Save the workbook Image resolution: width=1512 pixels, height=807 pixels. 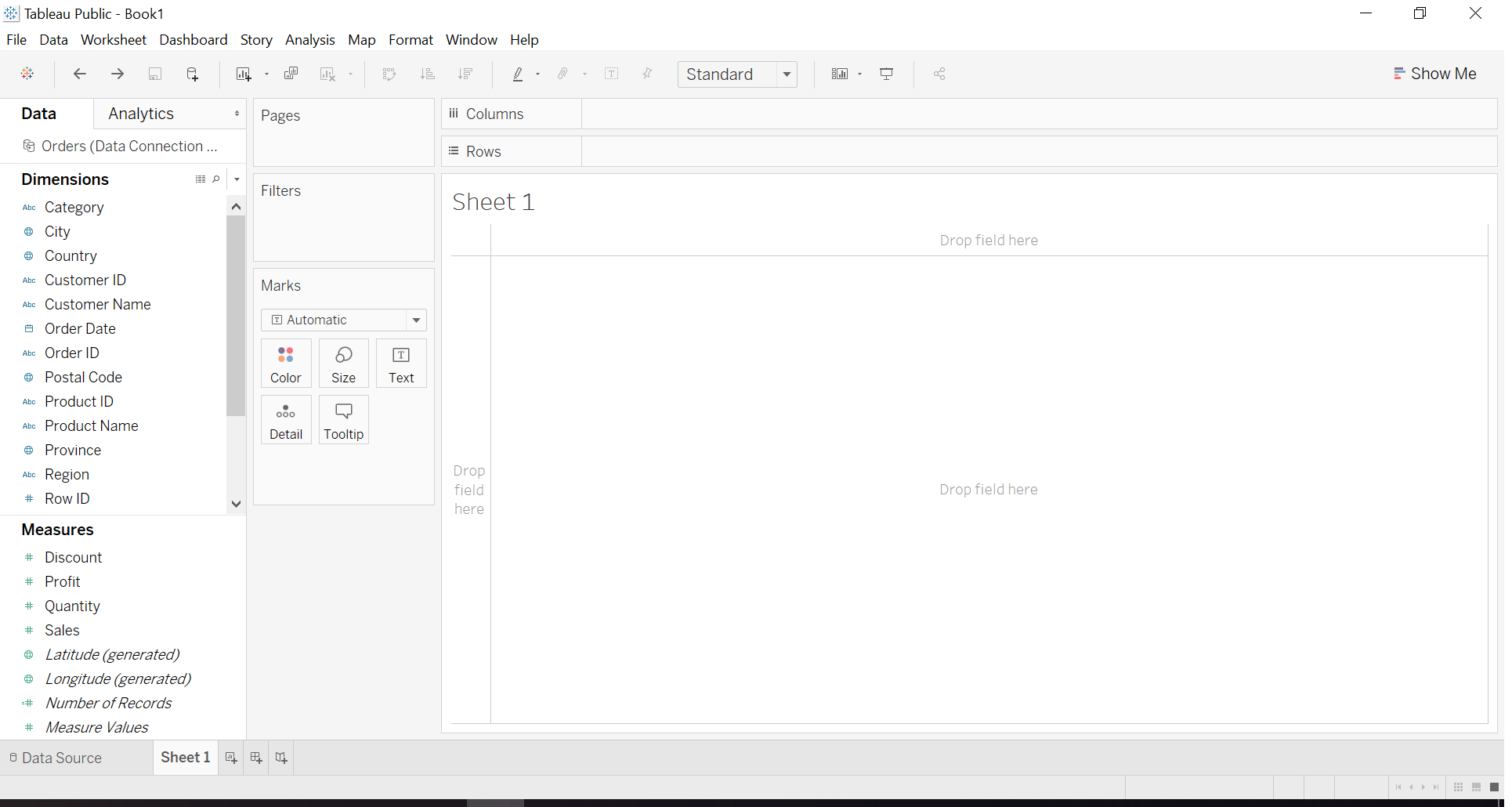(x=155, y=74)
